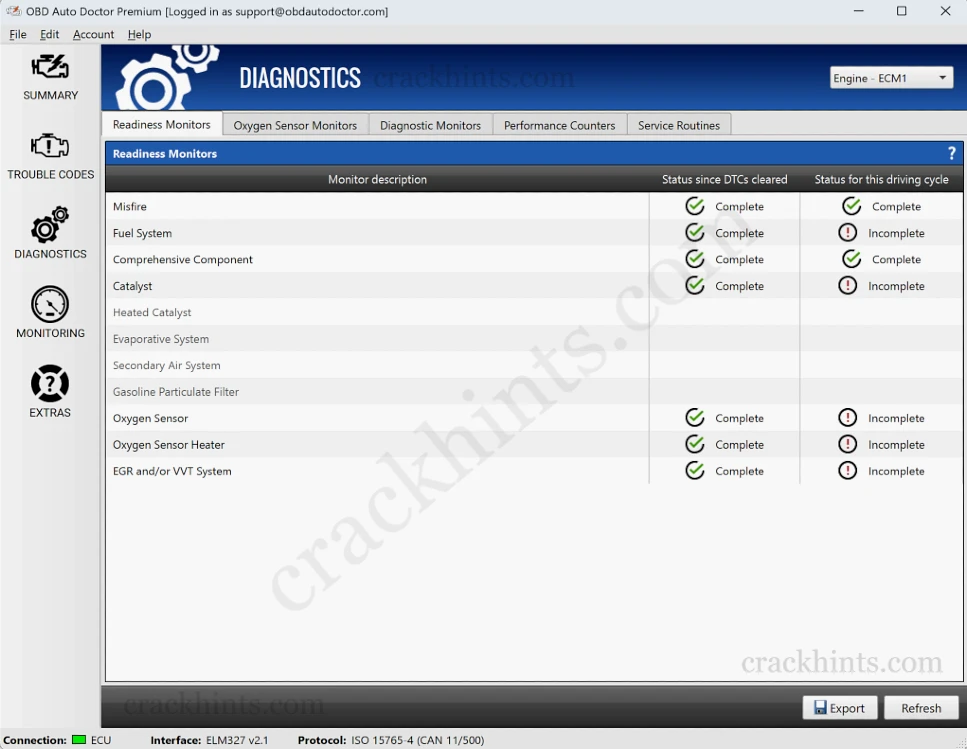The height and width of the screenshot is (749, 967).
Task: Click the Export button
Action: 839,708
